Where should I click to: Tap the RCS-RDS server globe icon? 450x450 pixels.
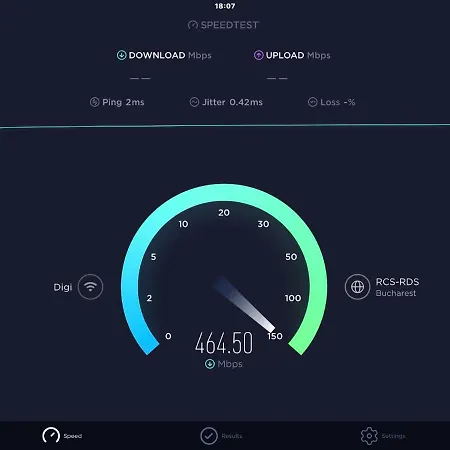click(x=357, y=287)
